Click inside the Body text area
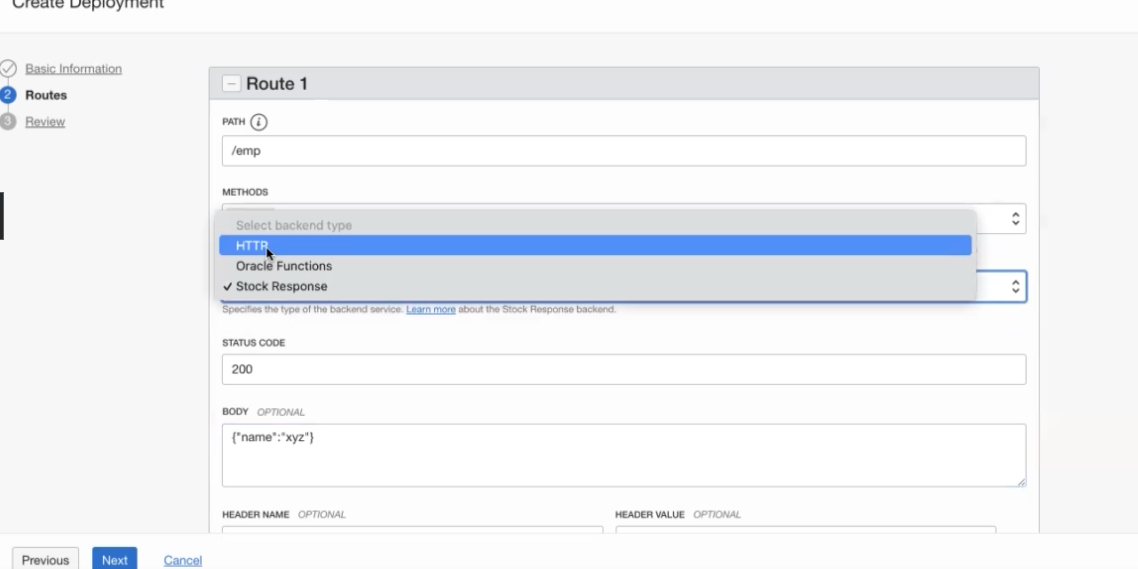1138x569 pixels. click(x=623, y=455)
